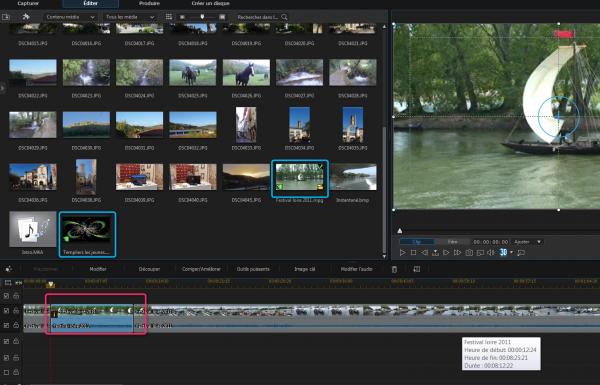Image resolution: width=600 pixels, height=385 pixels.
Task: Disable the top empty timeline track checkbox
Action: pos(6,296)
